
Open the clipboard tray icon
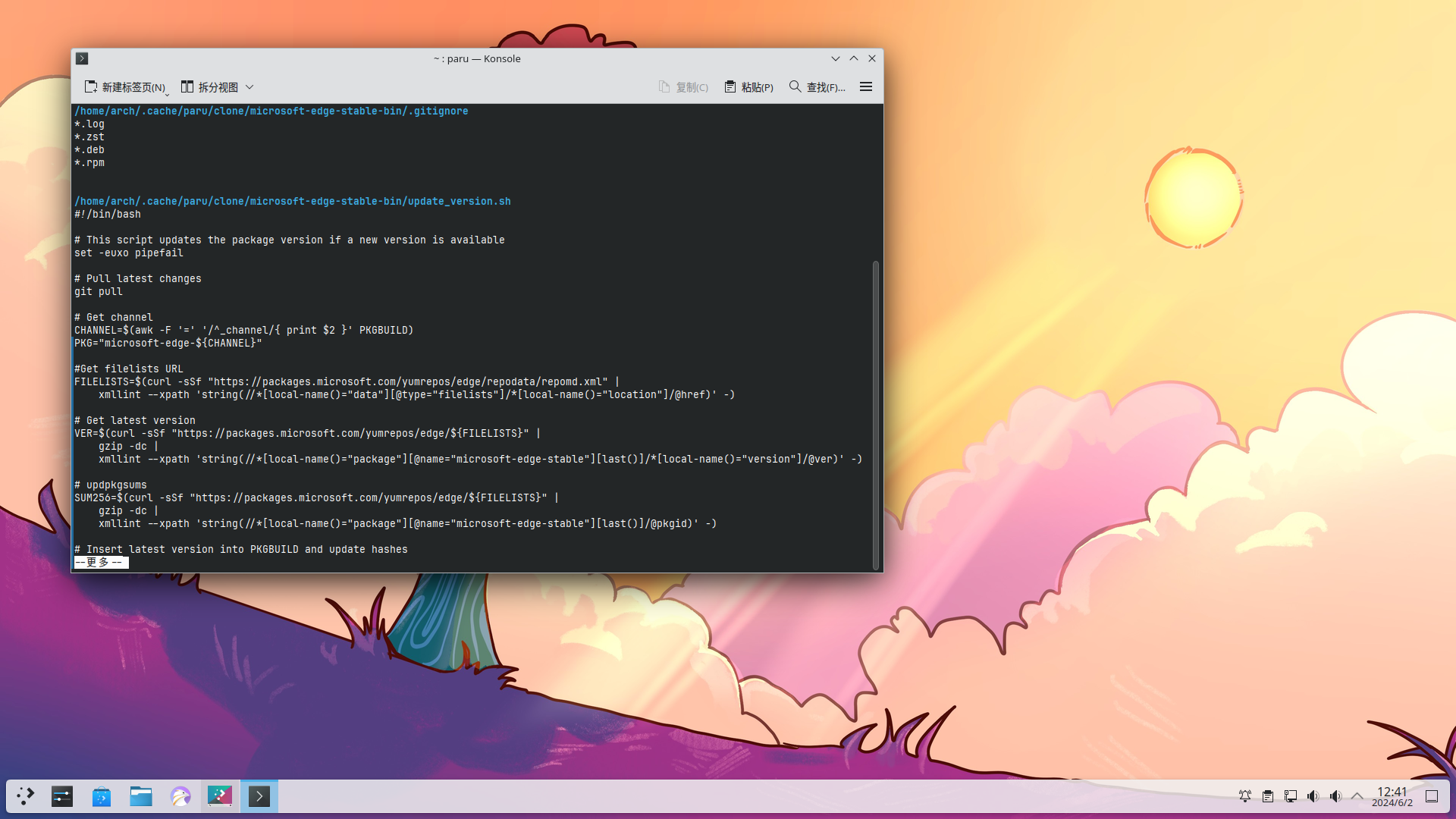(1268, 796)
